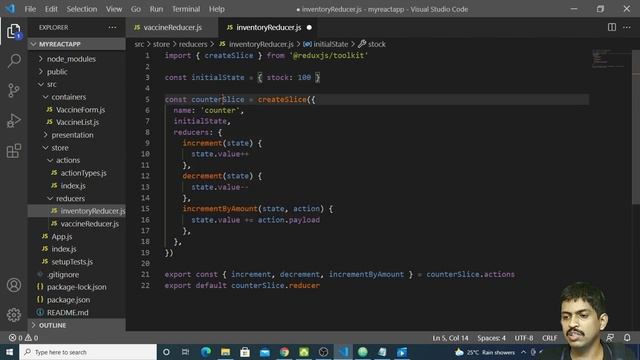640x360 pixels.
Task: Click Ln 5, Col 14 in status bar
Action: click(x=450, y=338)
